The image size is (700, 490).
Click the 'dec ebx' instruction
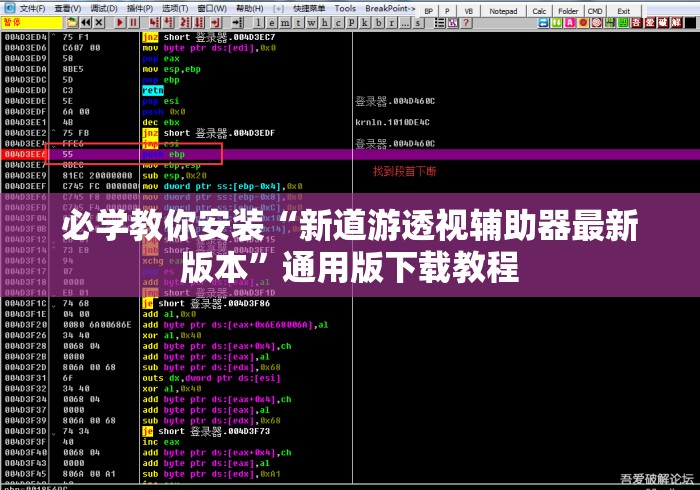pos(161,122)
